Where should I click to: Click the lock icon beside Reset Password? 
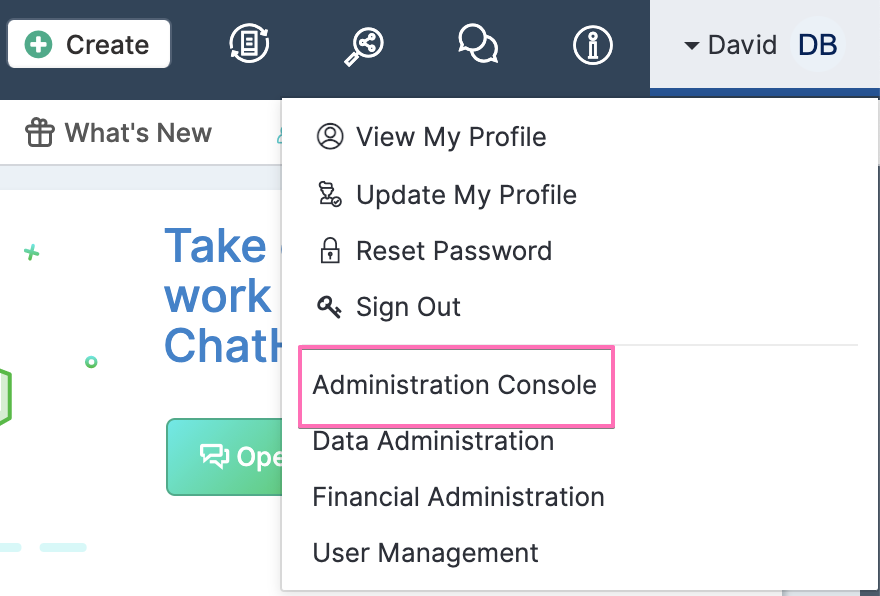[x=330, y=250]
